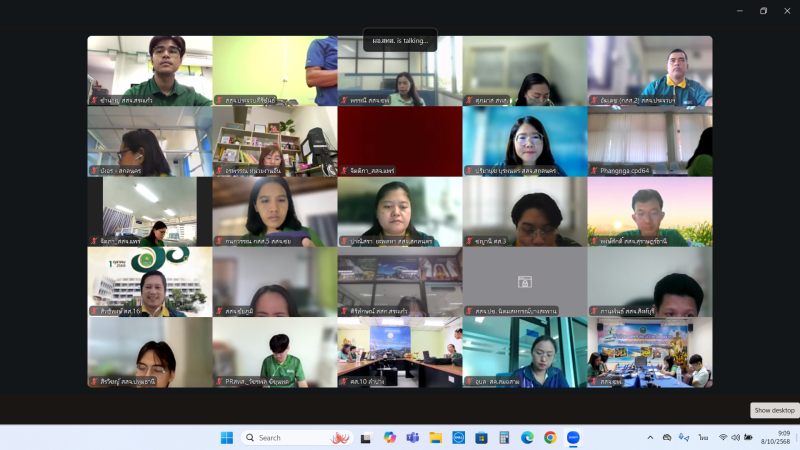
Task: Open Microsoft Edge from the taskbar
Action: point(527,438)
